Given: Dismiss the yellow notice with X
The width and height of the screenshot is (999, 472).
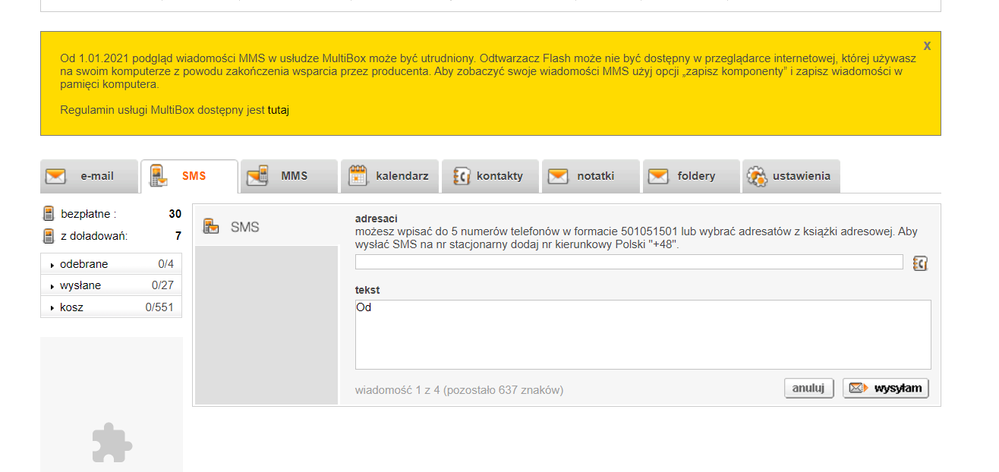Looking at the screenshot, I should pyautogui.click(x=927, y=46).
